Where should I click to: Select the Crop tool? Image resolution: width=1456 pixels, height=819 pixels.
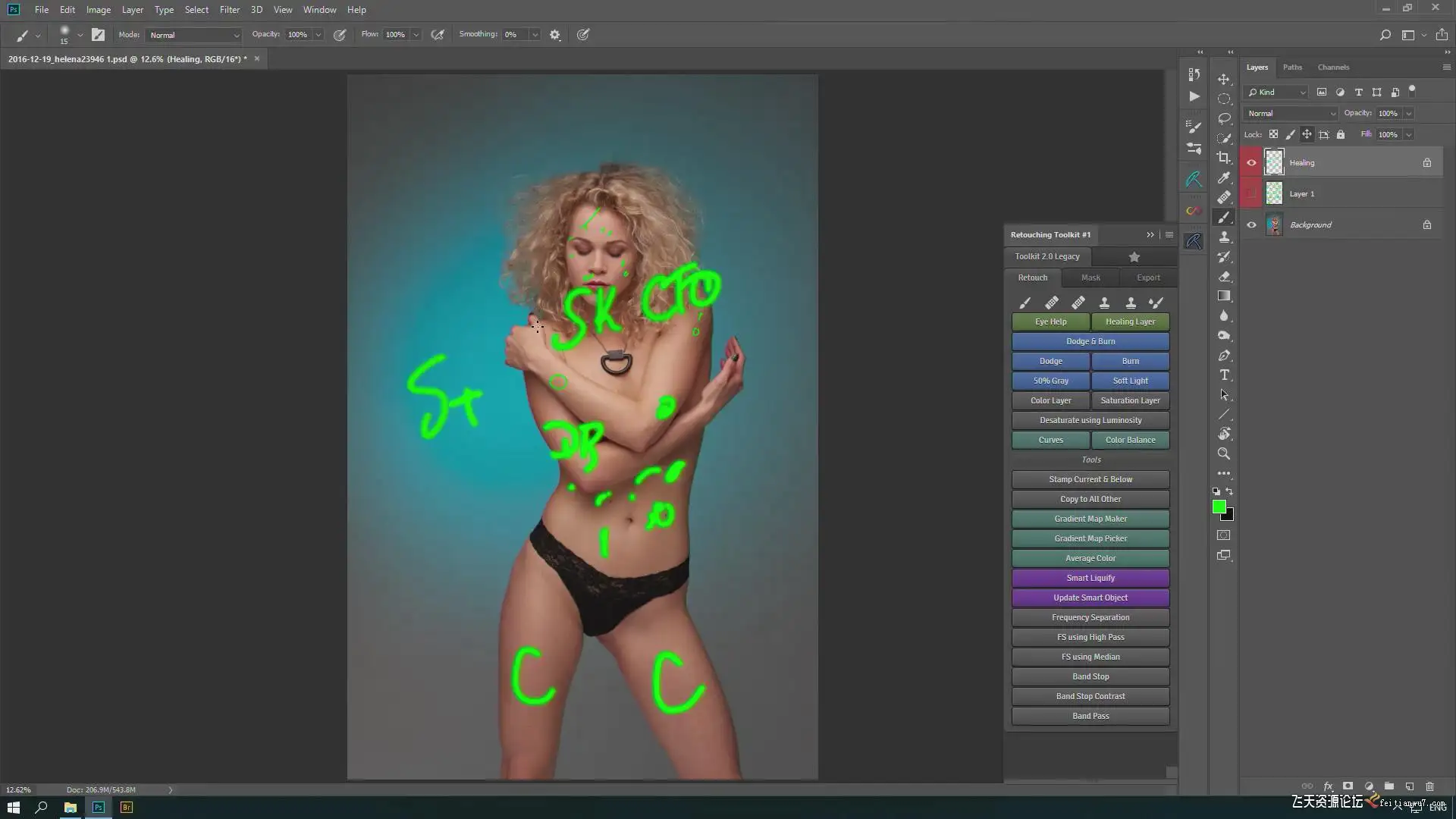coord(1223,158)
